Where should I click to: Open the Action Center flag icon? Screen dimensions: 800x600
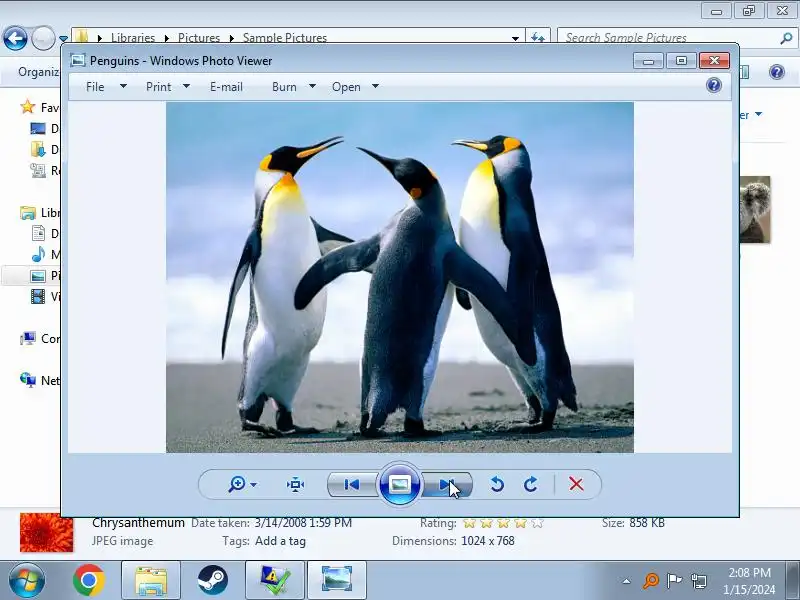pos(674,581)
